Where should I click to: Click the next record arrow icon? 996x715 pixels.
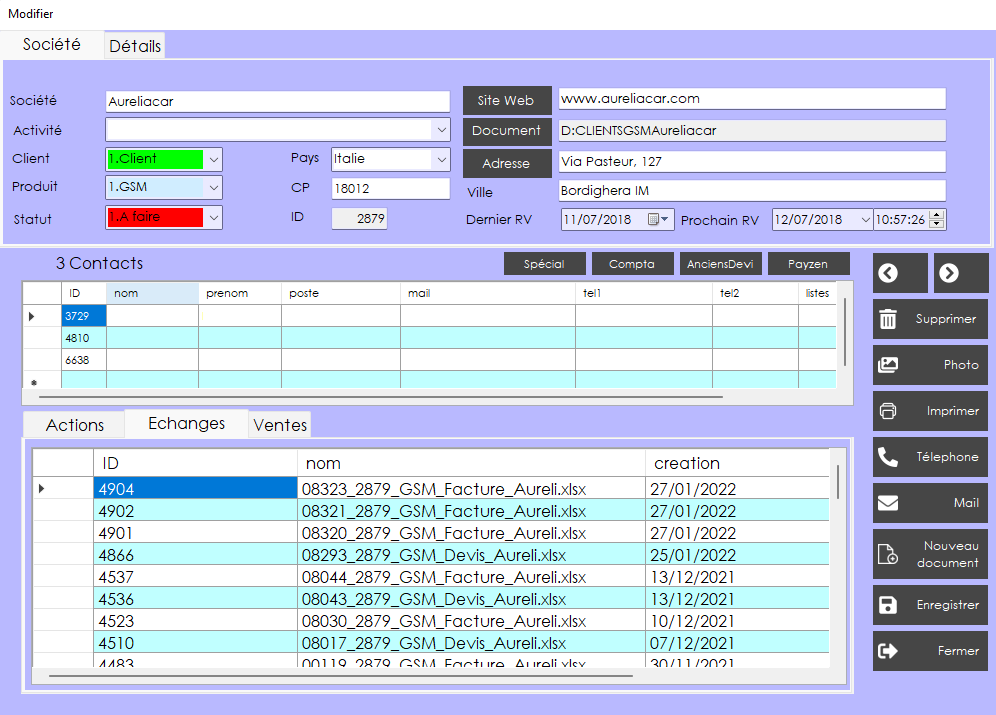949,273
